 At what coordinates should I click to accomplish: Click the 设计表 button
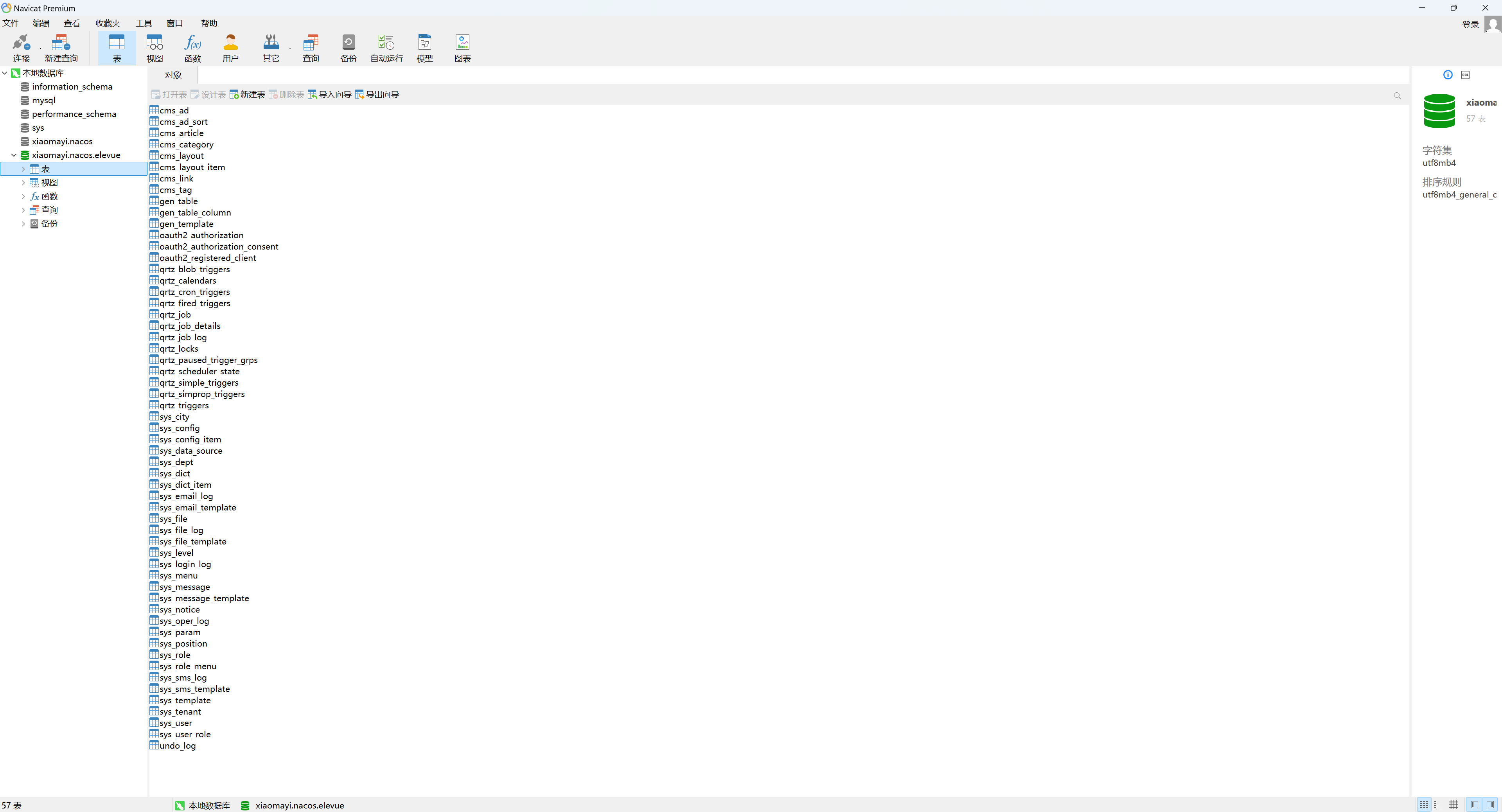point(208,94)
